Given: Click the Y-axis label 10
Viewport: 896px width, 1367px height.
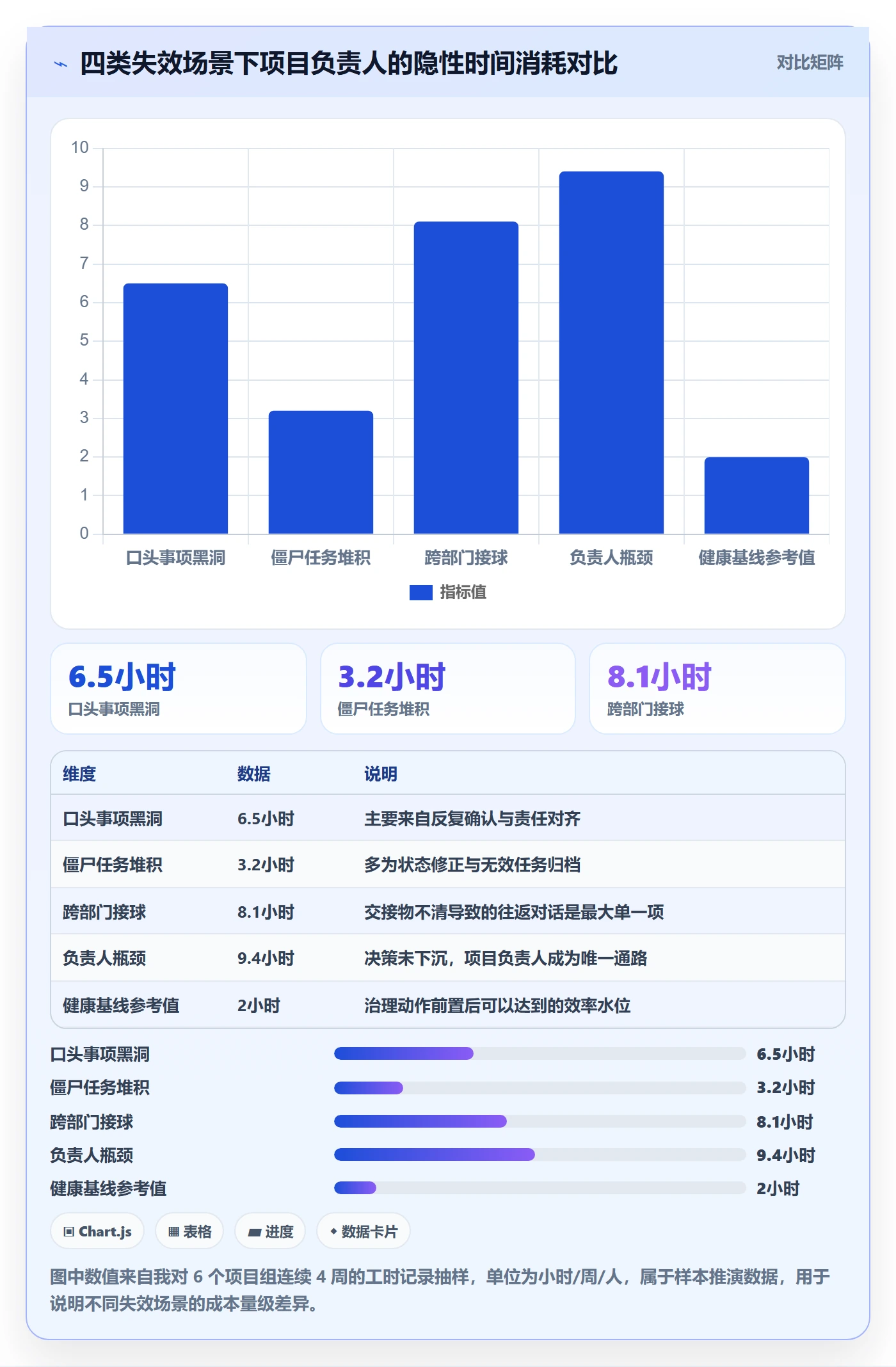Looking at the screenshot, I should pyautogui.click(x=80, y=148).
